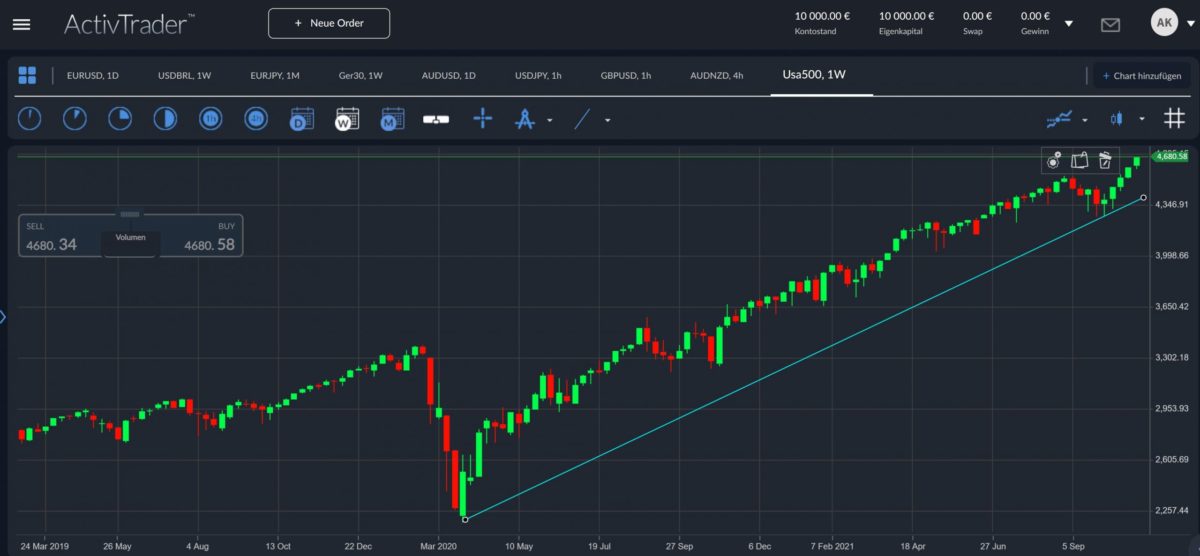
Task: Select the weekly (W) calendar timeframe
Action: tap(347, 119)
